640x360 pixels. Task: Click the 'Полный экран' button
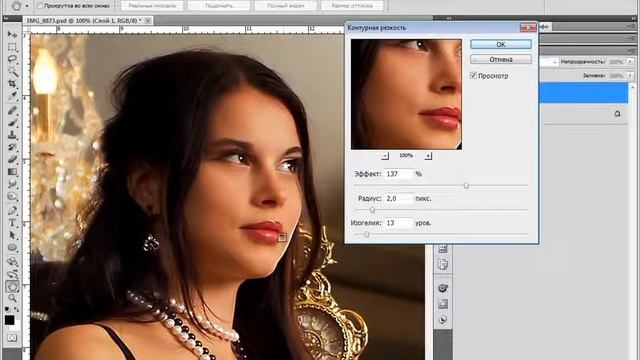click(x=285, y=6)
